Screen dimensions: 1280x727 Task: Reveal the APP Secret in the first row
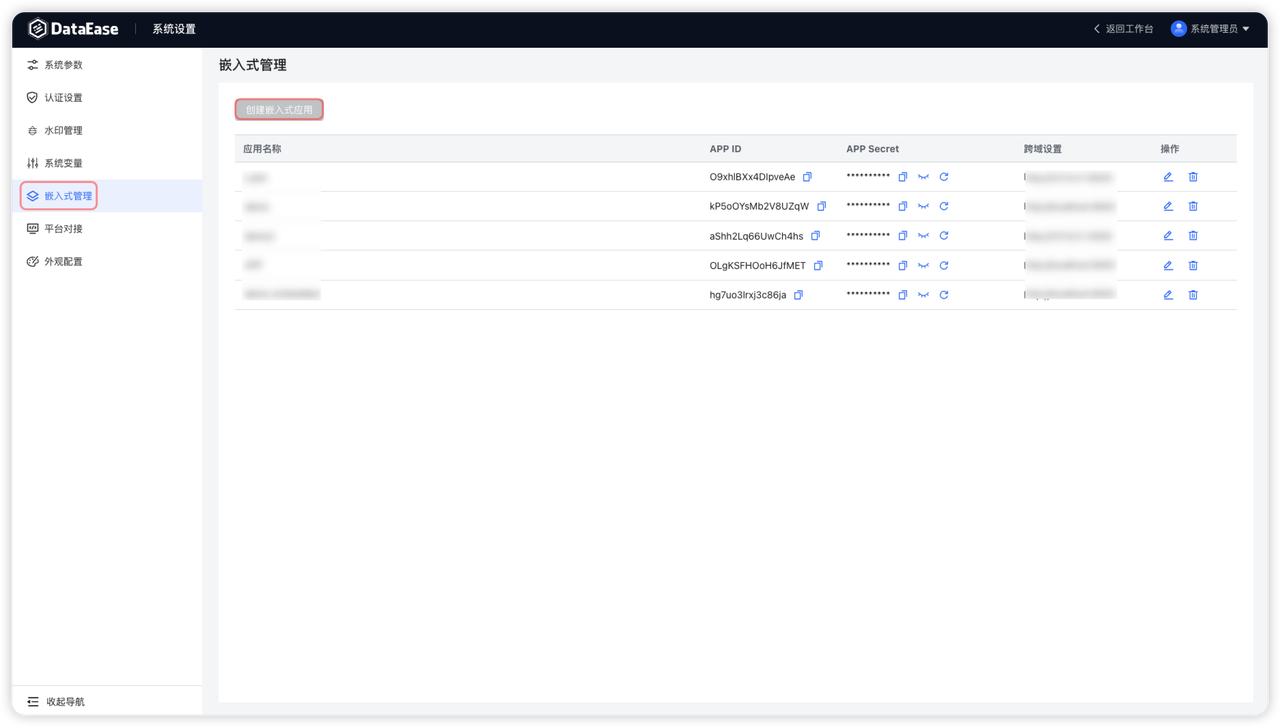tap(923, 177)
